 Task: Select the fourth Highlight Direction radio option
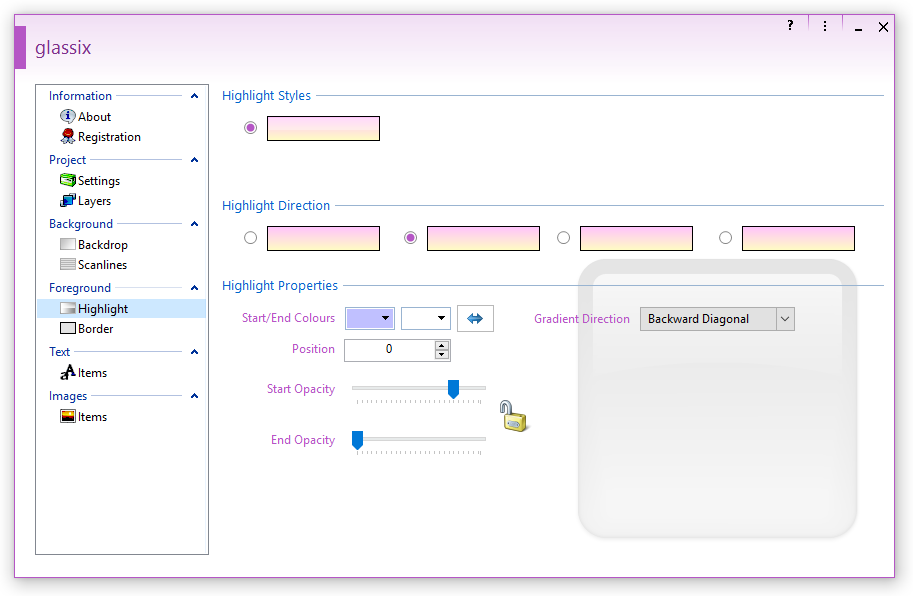click(x=726, y=238)
